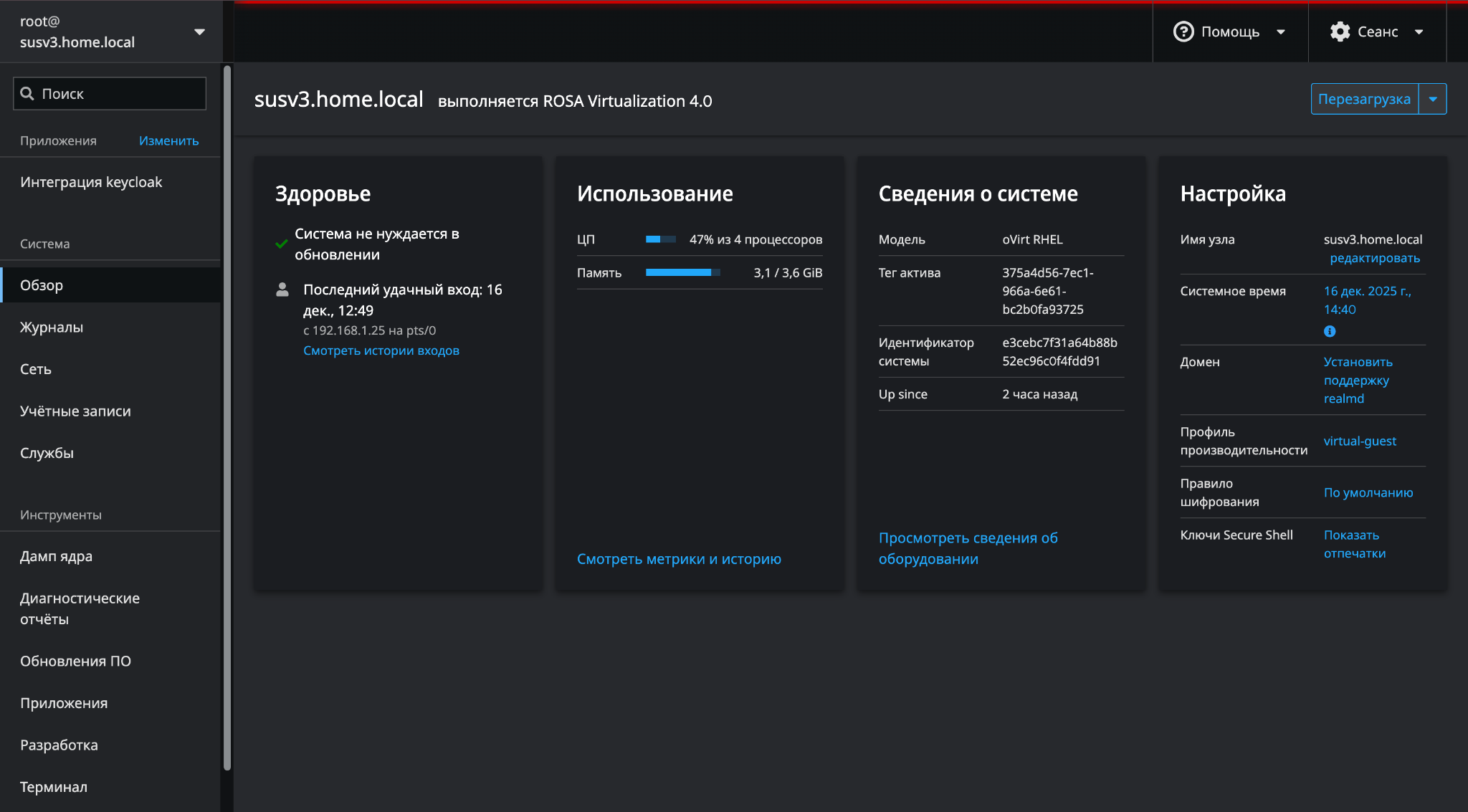
Task: Open the Сеанс dropdown arrow
Action: [1419, 32]
